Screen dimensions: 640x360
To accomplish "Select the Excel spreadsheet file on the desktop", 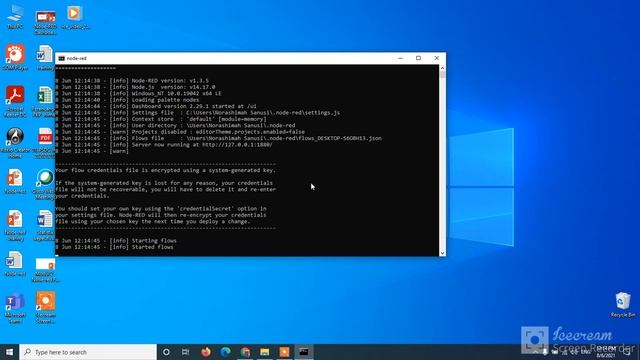I will click(x=44, y=102).
